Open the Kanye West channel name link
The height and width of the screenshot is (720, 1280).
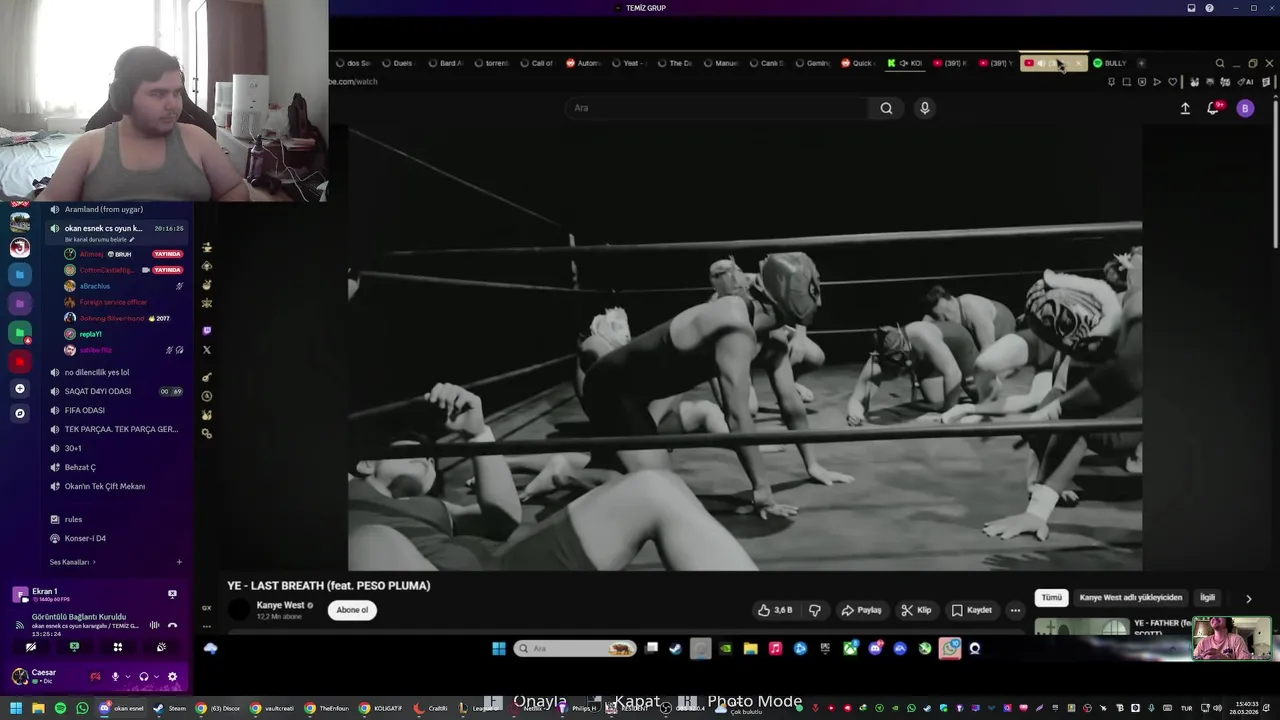point(280,605)
